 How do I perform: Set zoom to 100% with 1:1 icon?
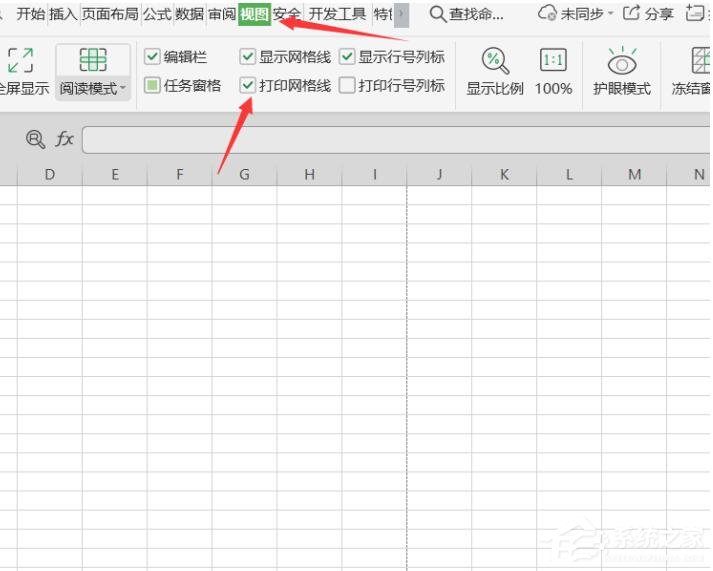pos(553,61)
